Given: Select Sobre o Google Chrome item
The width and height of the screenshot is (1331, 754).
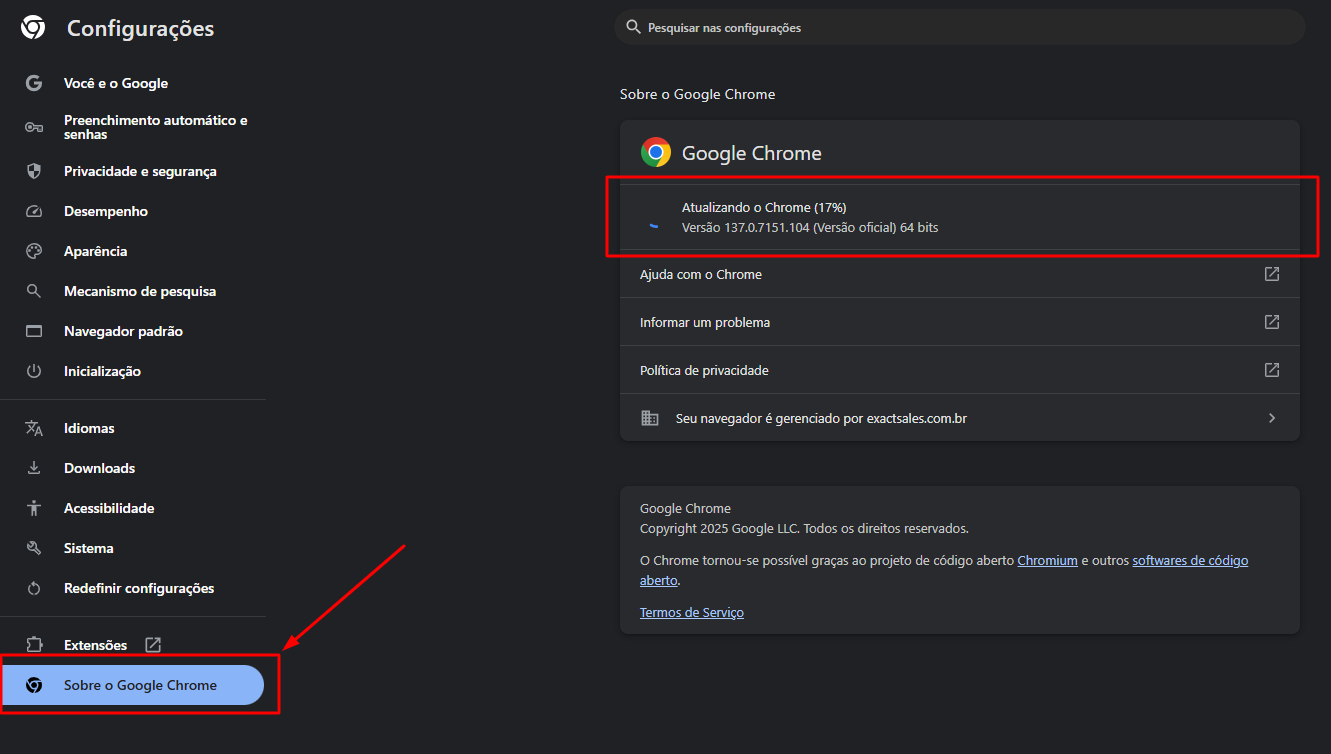Looking at the screenshot, I should (x=132, y=685).
